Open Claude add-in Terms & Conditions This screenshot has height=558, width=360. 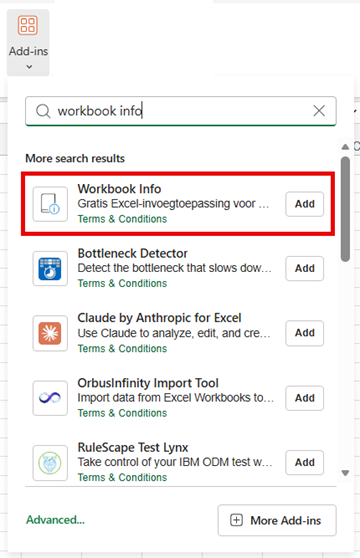point(122,348)
